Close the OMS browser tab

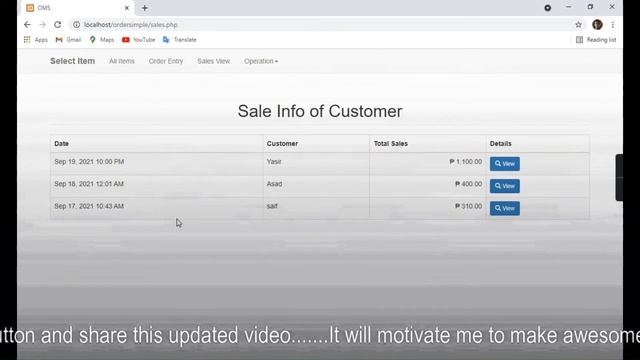click(127, 8)
